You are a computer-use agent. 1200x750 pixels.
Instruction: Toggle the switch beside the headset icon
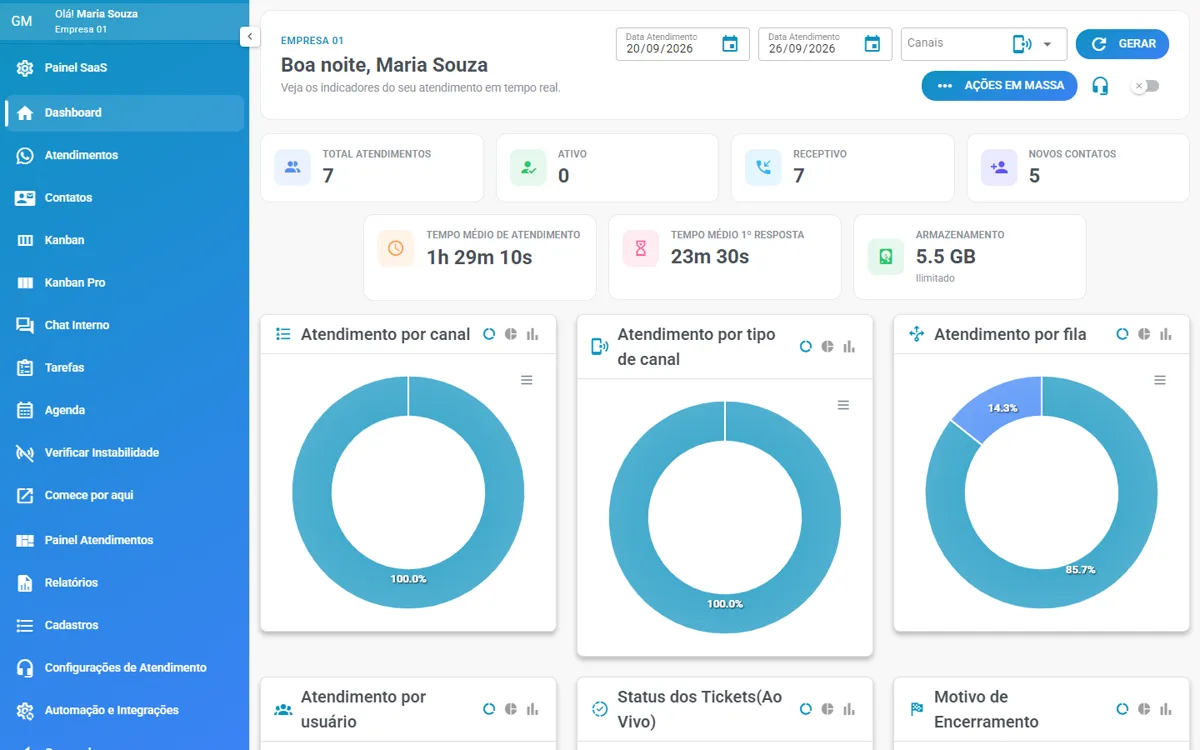(1145, 86)
